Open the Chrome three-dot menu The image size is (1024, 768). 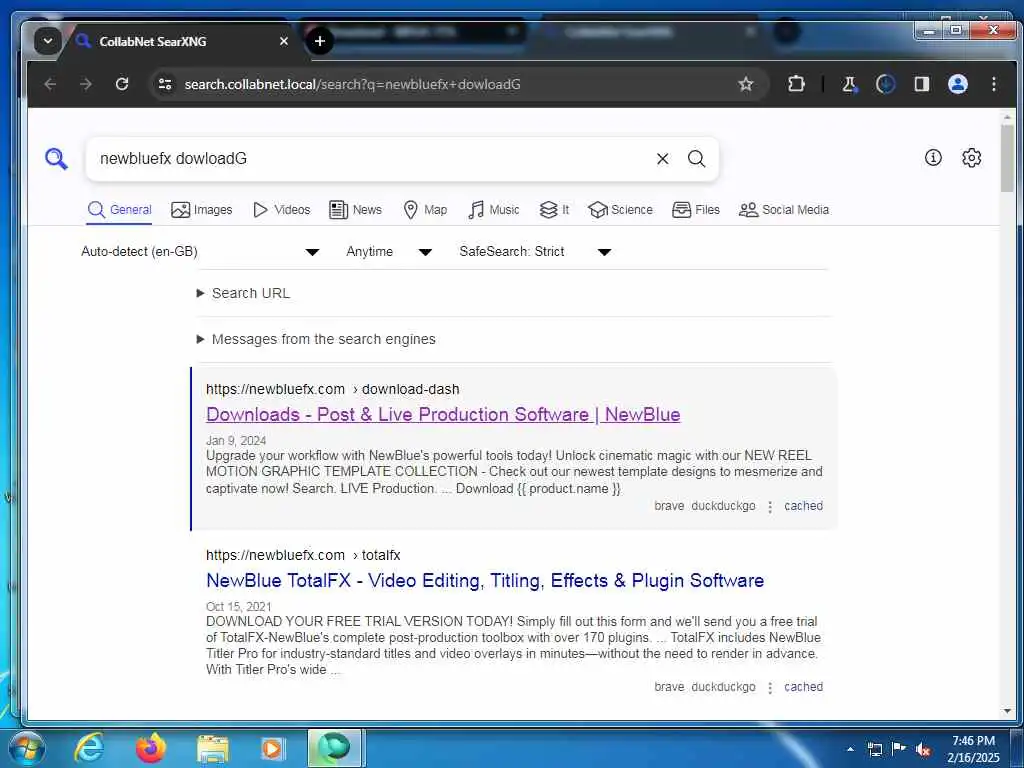(993, 84)
